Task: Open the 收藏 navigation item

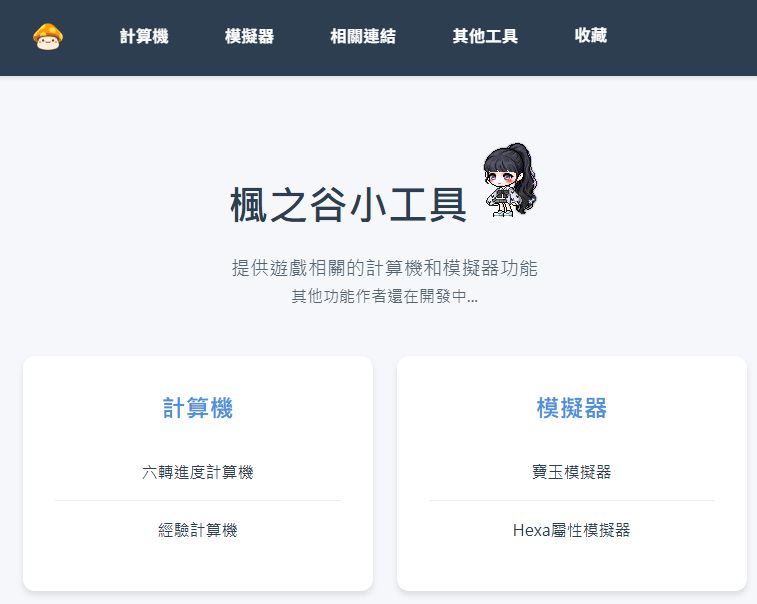Action: 590,36
